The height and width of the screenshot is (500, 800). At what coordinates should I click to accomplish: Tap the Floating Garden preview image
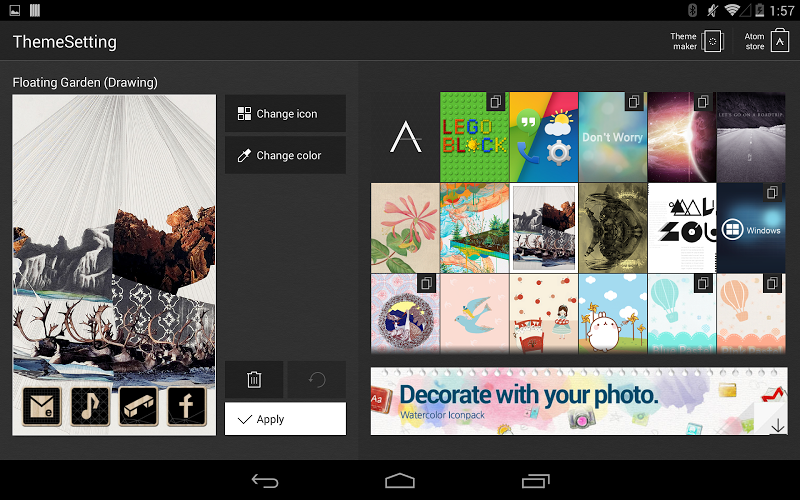tap(114, 265)
